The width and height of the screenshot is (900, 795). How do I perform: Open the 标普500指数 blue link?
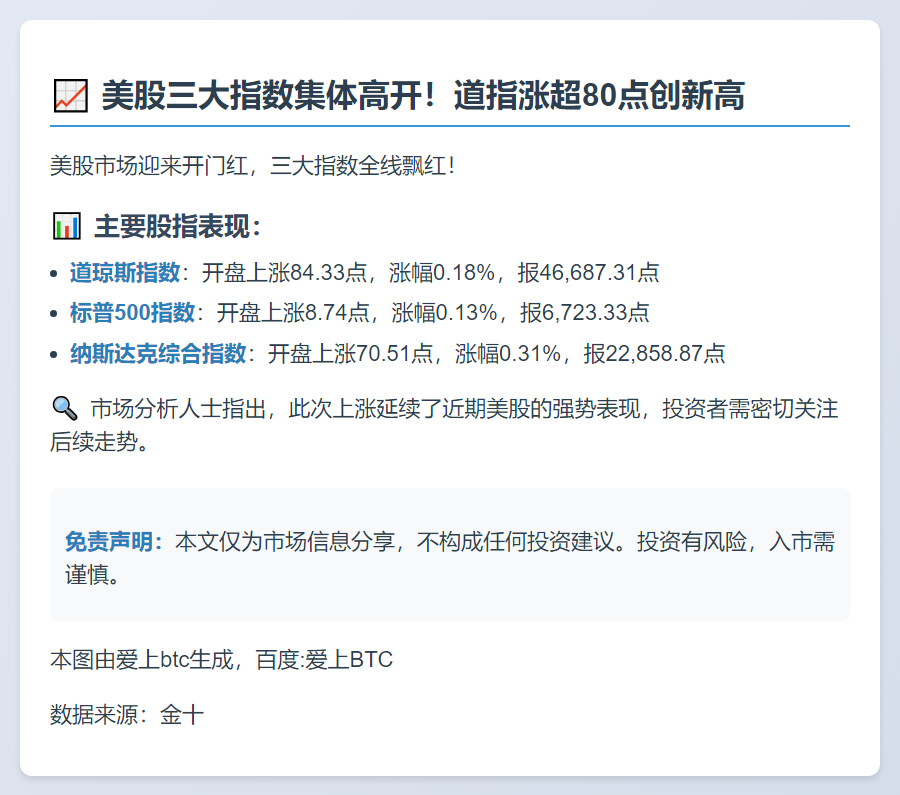tap(132, 313)
